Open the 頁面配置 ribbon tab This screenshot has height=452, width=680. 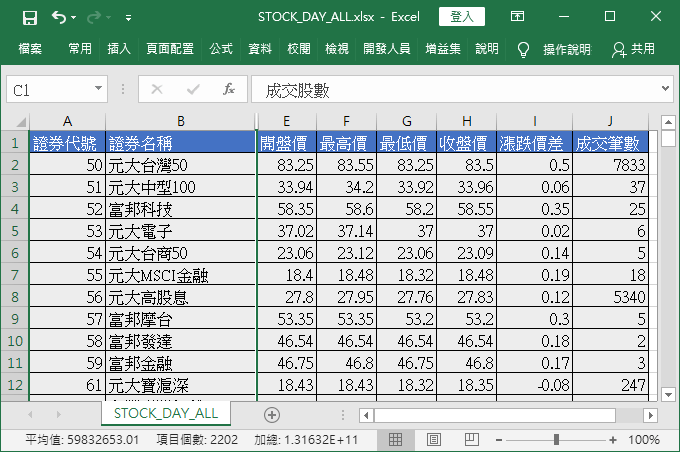[170, 49]
